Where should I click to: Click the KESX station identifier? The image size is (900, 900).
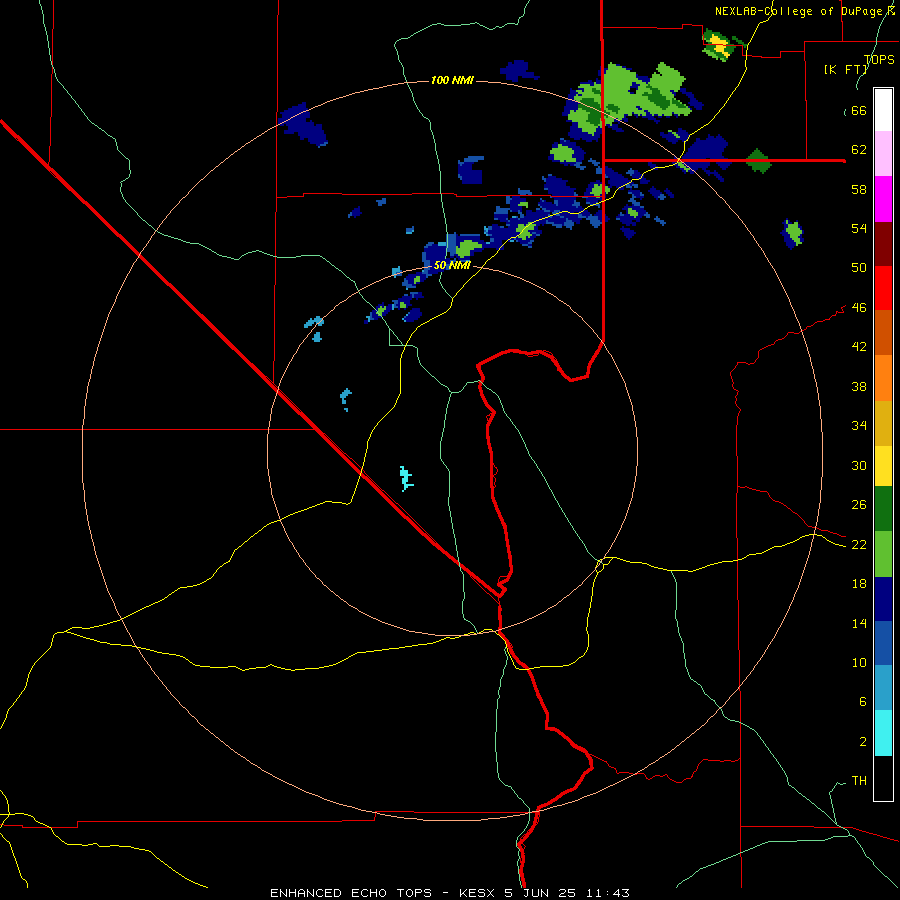(x=479, y=893)
